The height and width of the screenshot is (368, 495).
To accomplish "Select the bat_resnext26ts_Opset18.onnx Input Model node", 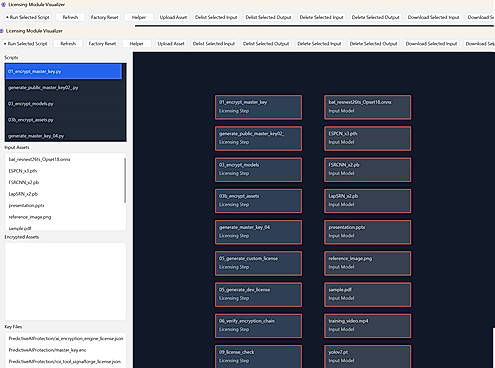I will click(x=367, y=107).
